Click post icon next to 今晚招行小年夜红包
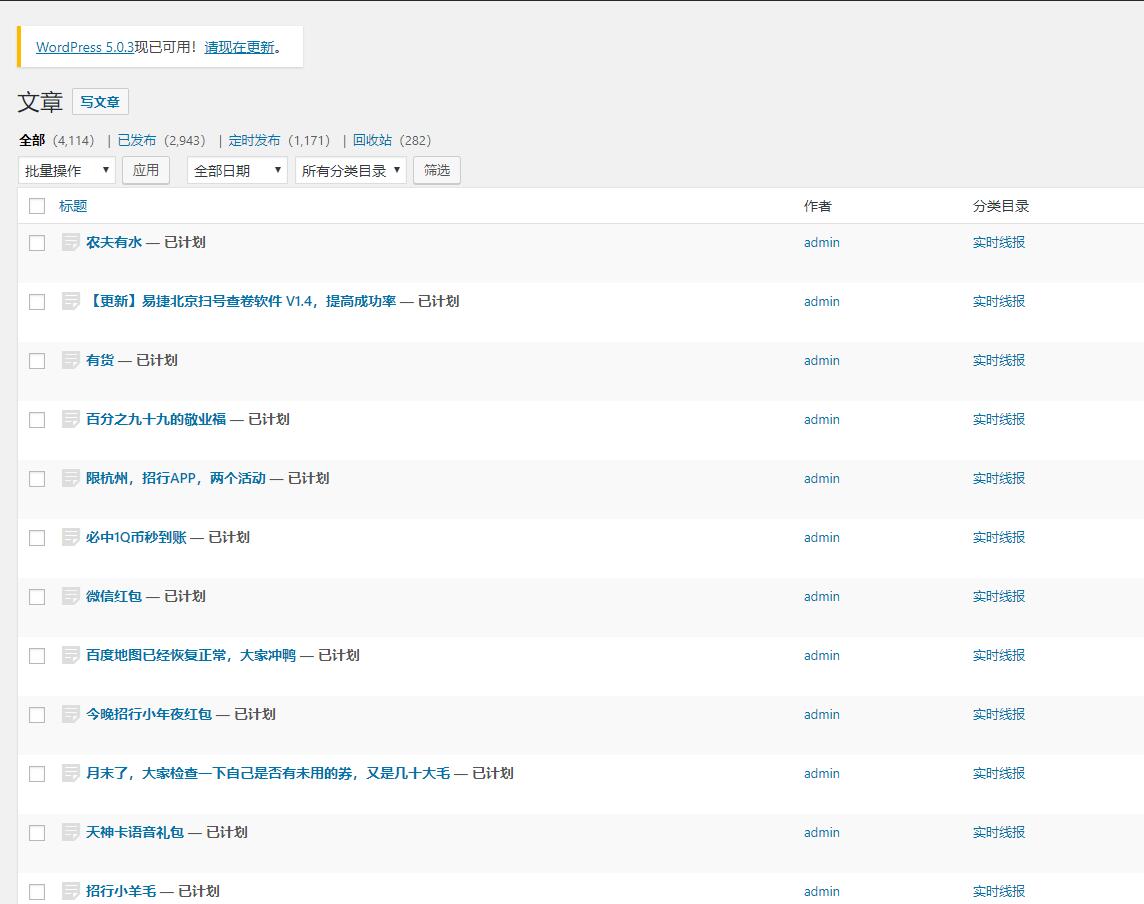Viewport: 1144px width, 904px height. tap(70, 714)
